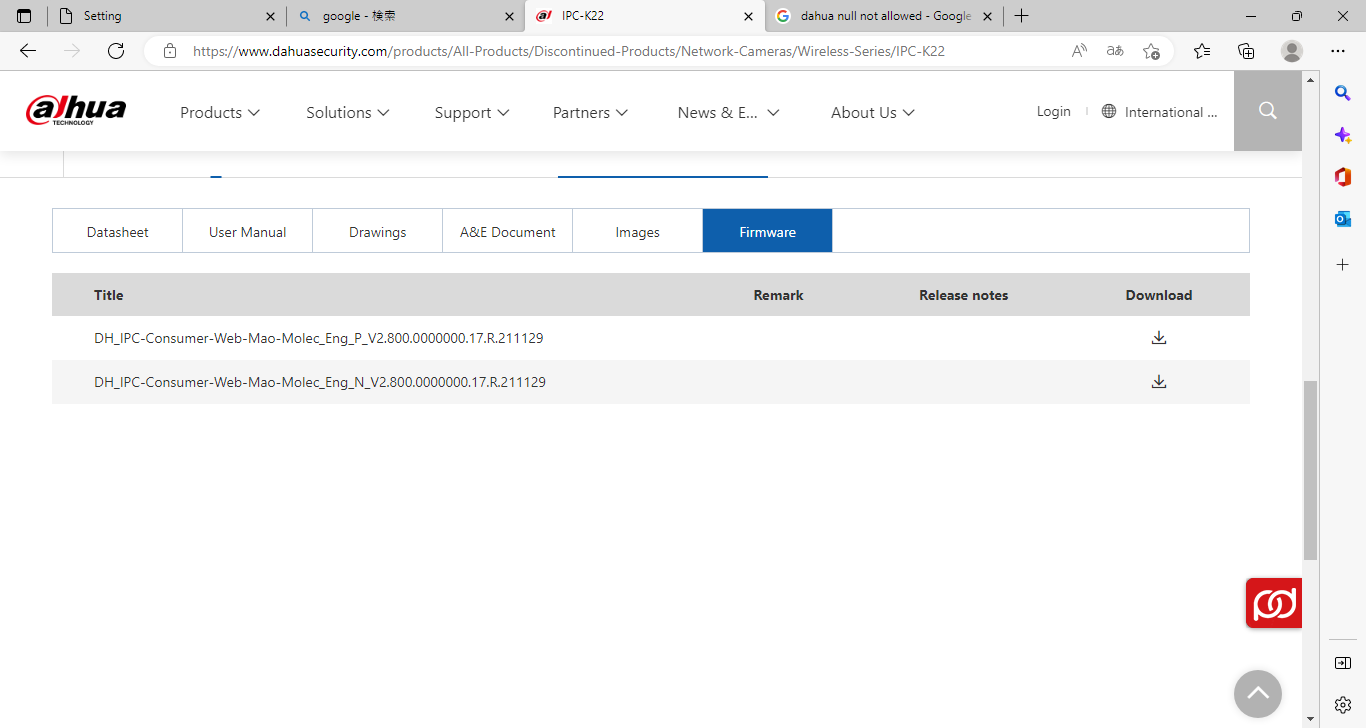The image size is (1366, 728).
Task: Reload the current page
Action: tap(116, 51)
